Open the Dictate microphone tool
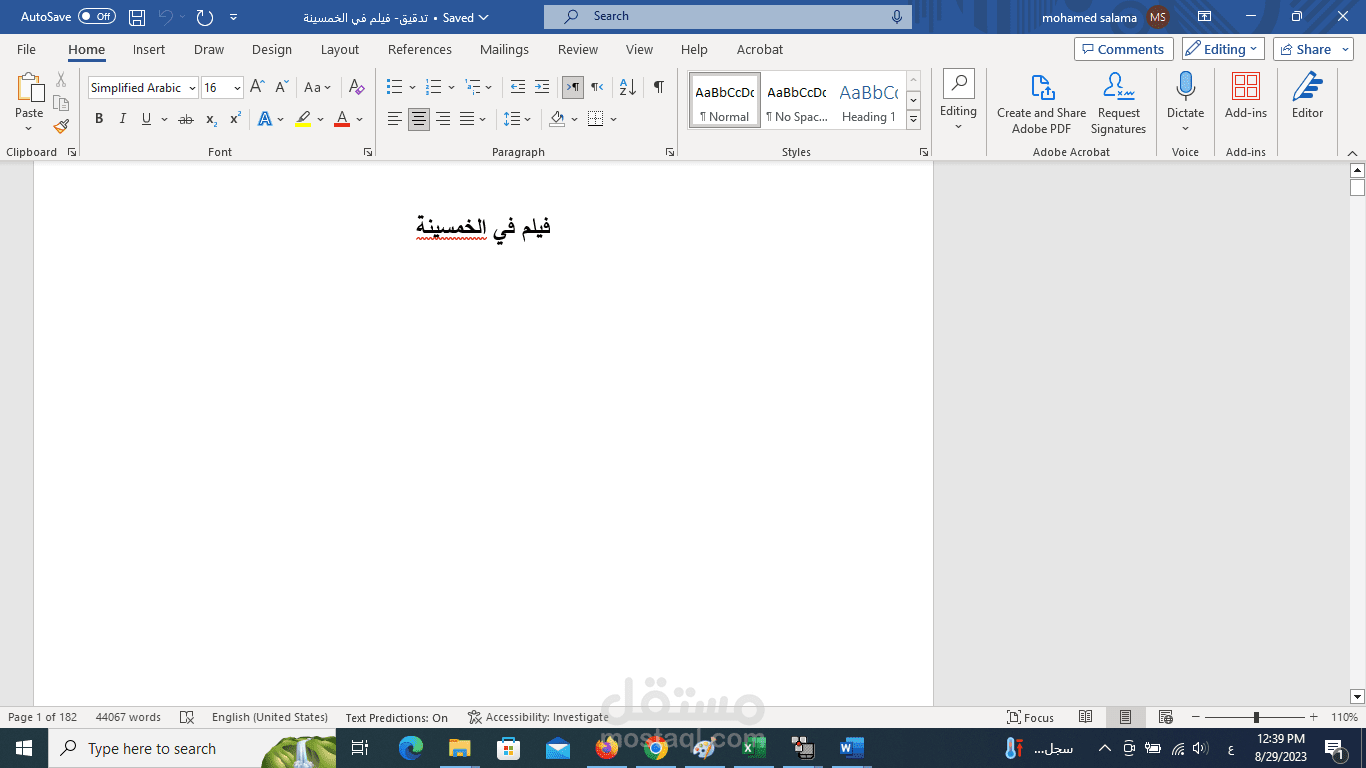1366x768 pixels. 1185,102
